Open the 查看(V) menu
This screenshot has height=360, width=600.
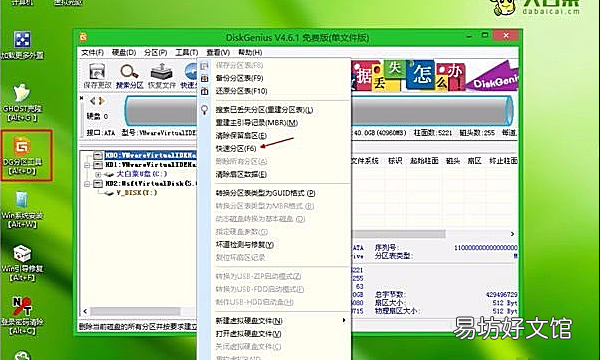[218, 52]
